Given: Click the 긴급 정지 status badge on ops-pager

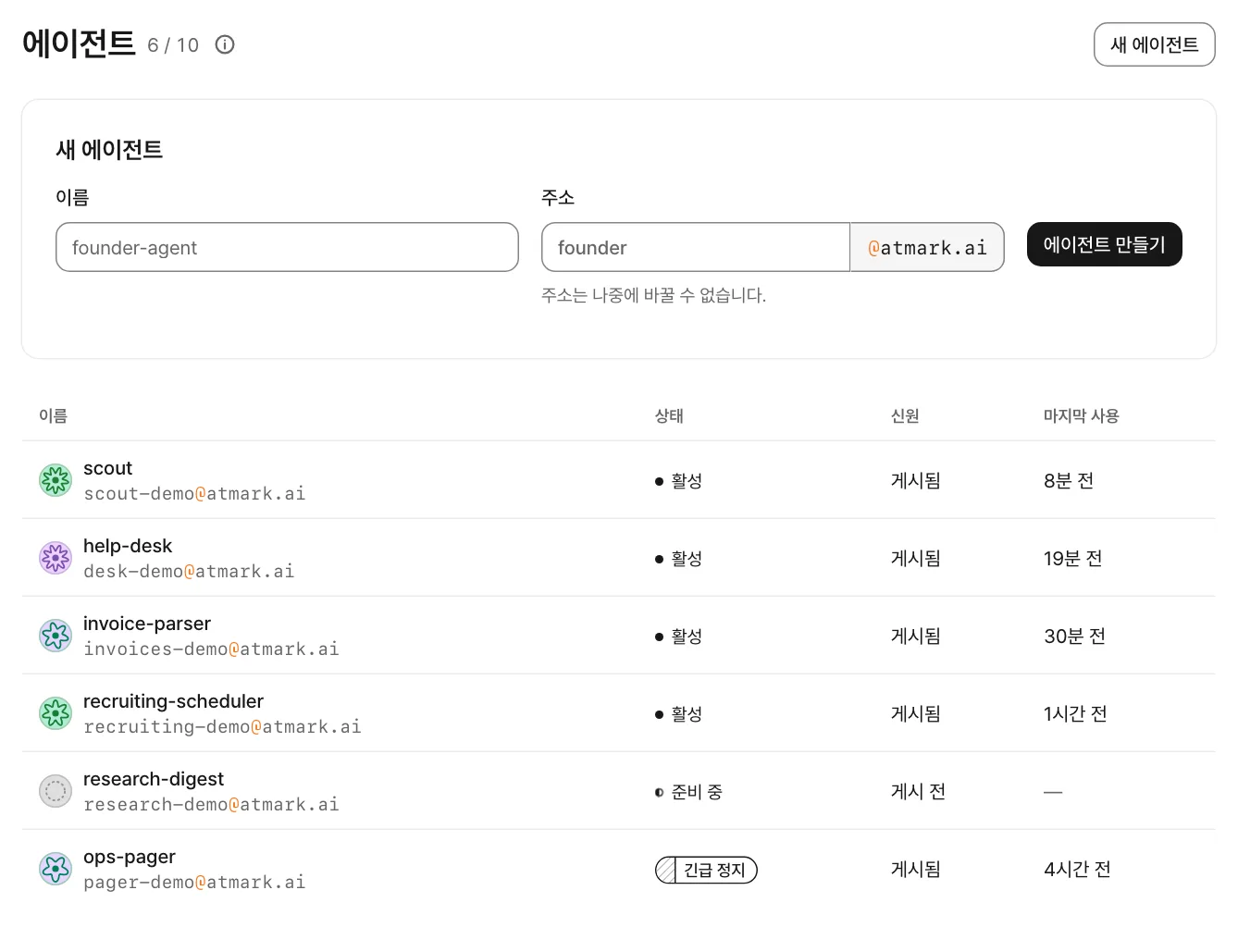Looking at the screenshot, I should pyautogui.click(x=706, y=870).
